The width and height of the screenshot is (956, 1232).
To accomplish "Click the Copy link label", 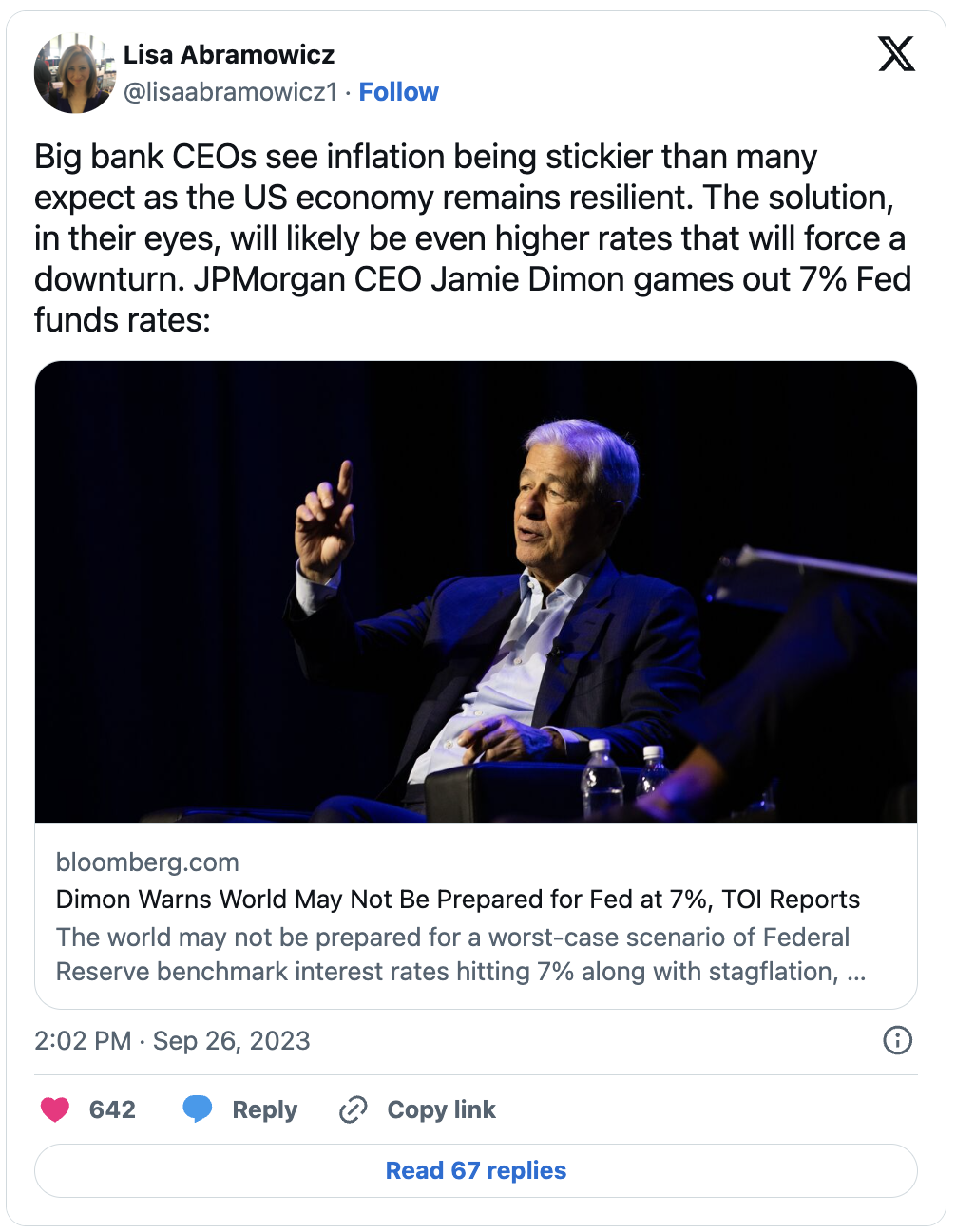I will pyautogui.click(x=442, y=1109).
